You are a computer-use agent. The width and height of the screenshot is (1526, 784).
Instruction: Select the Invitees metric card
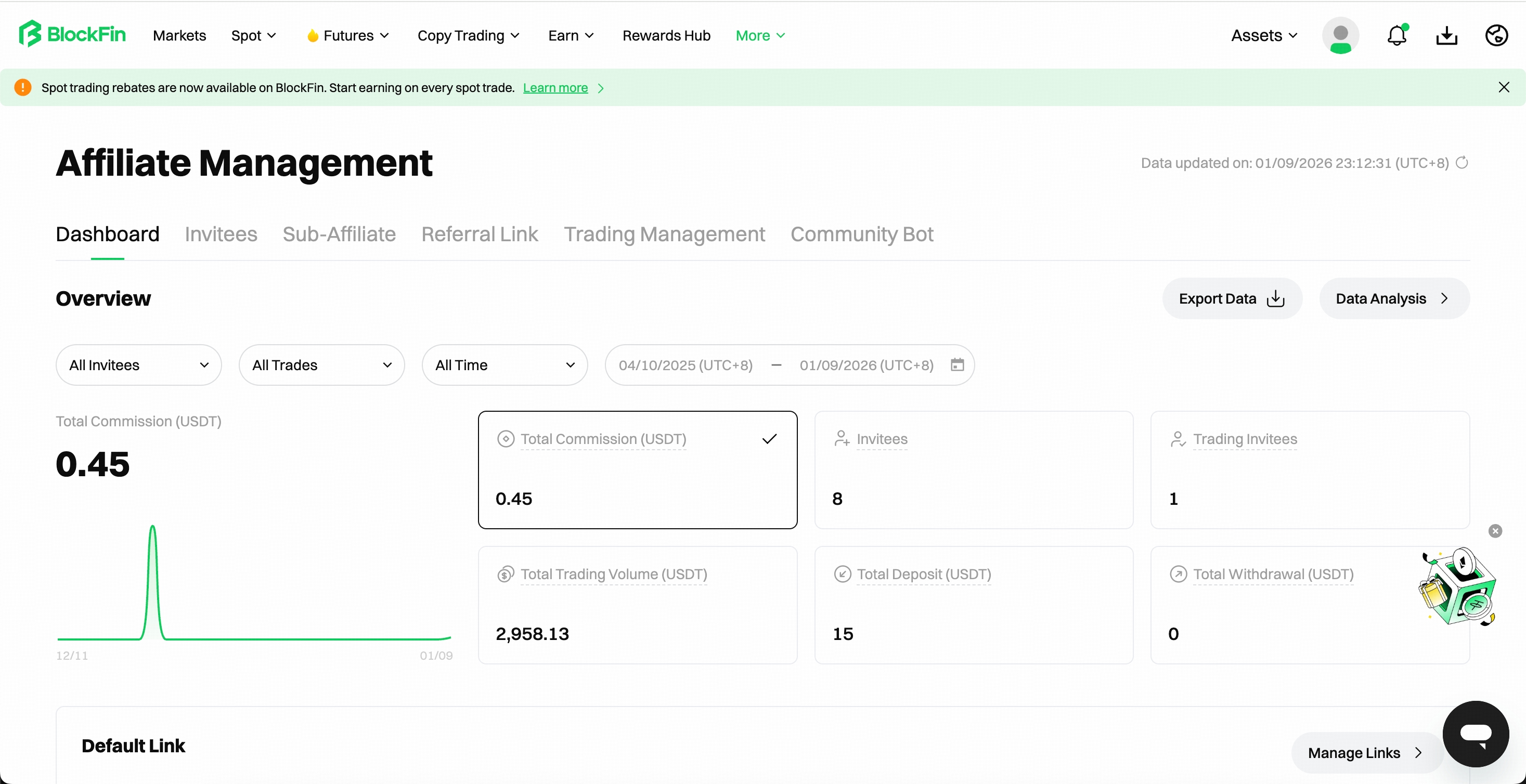click(x=974, y=469)
